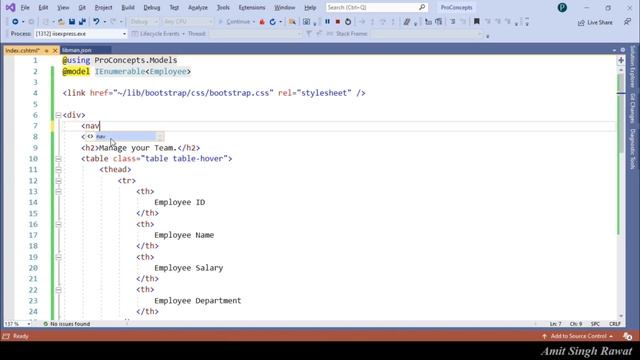Open the Any CPU platform dropdown
This screenshot has width=640, height=360.
[x=188, y=22]
